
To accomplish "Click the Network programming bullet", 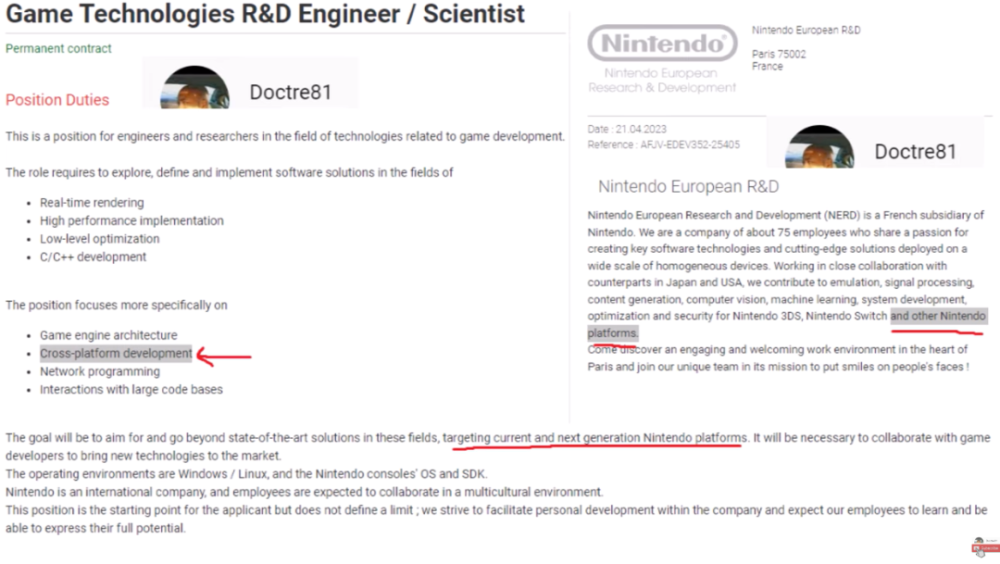I will click(100, 371).
